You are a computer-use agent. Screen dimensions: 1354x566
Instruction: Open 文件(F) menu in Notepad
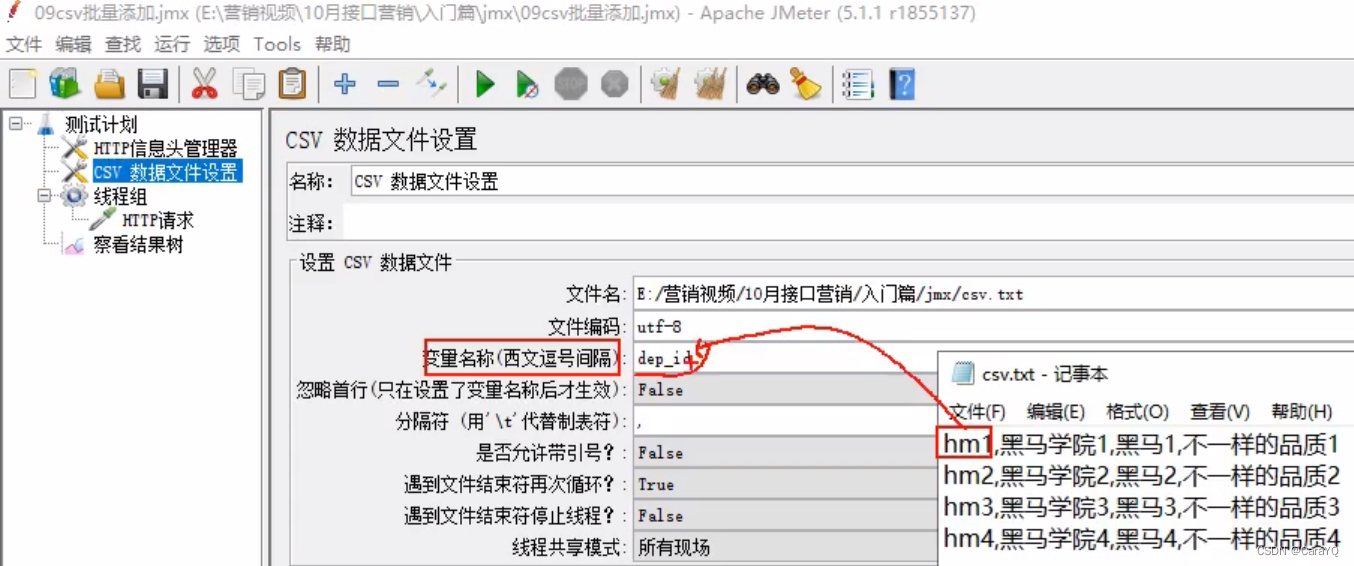977,412
